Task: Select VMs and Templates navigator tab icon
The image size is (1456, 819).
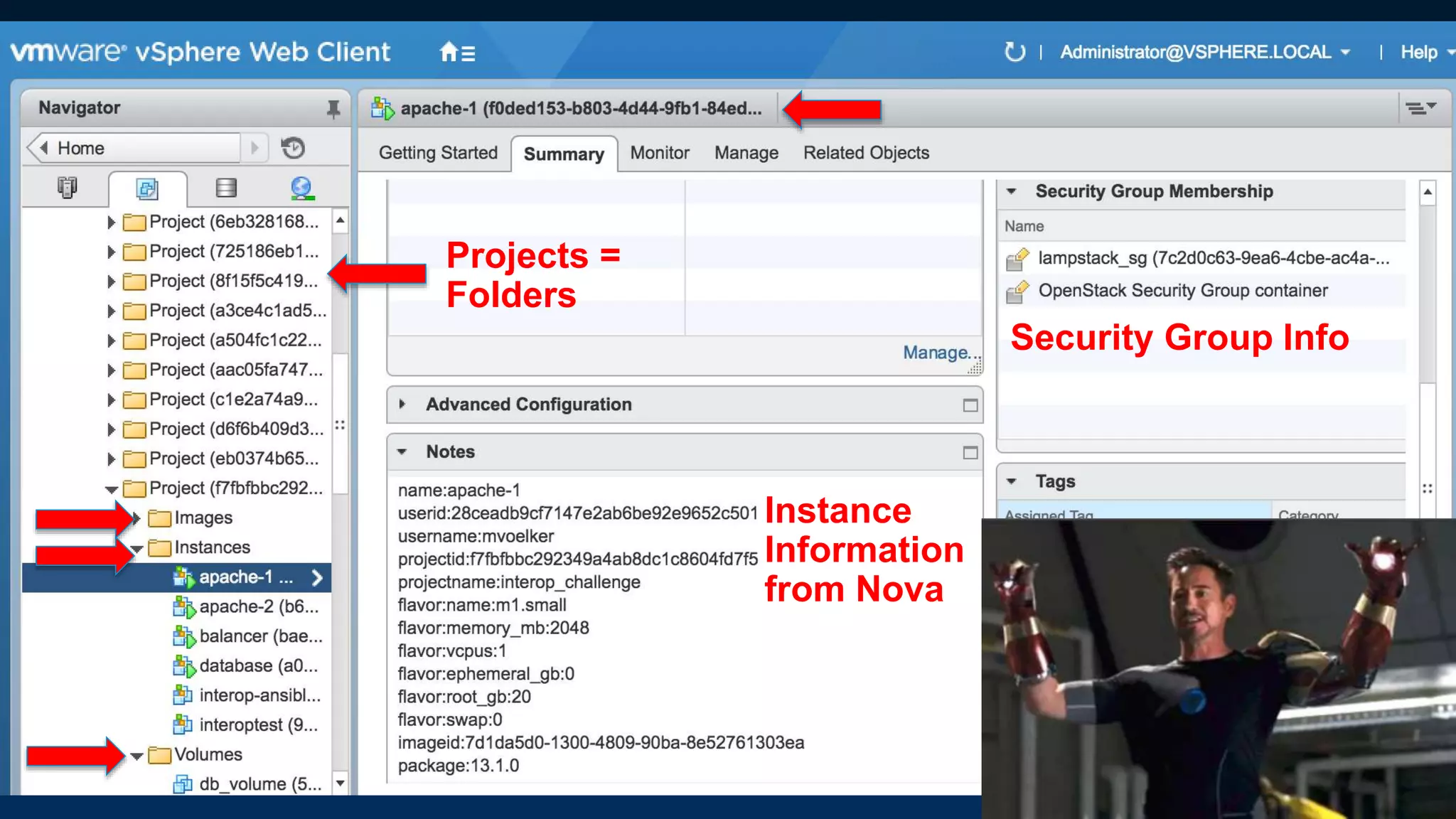Action: click(x=147, y=188)
